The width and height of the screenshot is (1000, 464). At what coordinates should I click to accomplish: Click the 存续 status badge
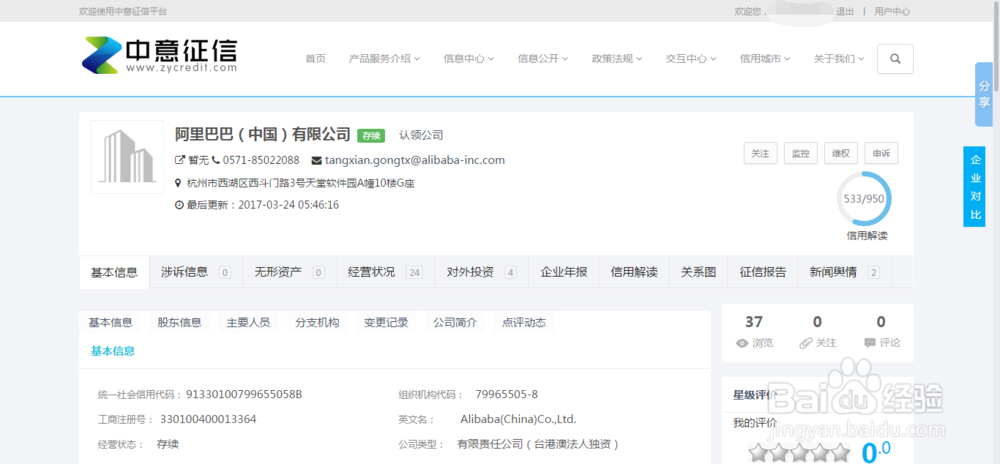(371, 136)
